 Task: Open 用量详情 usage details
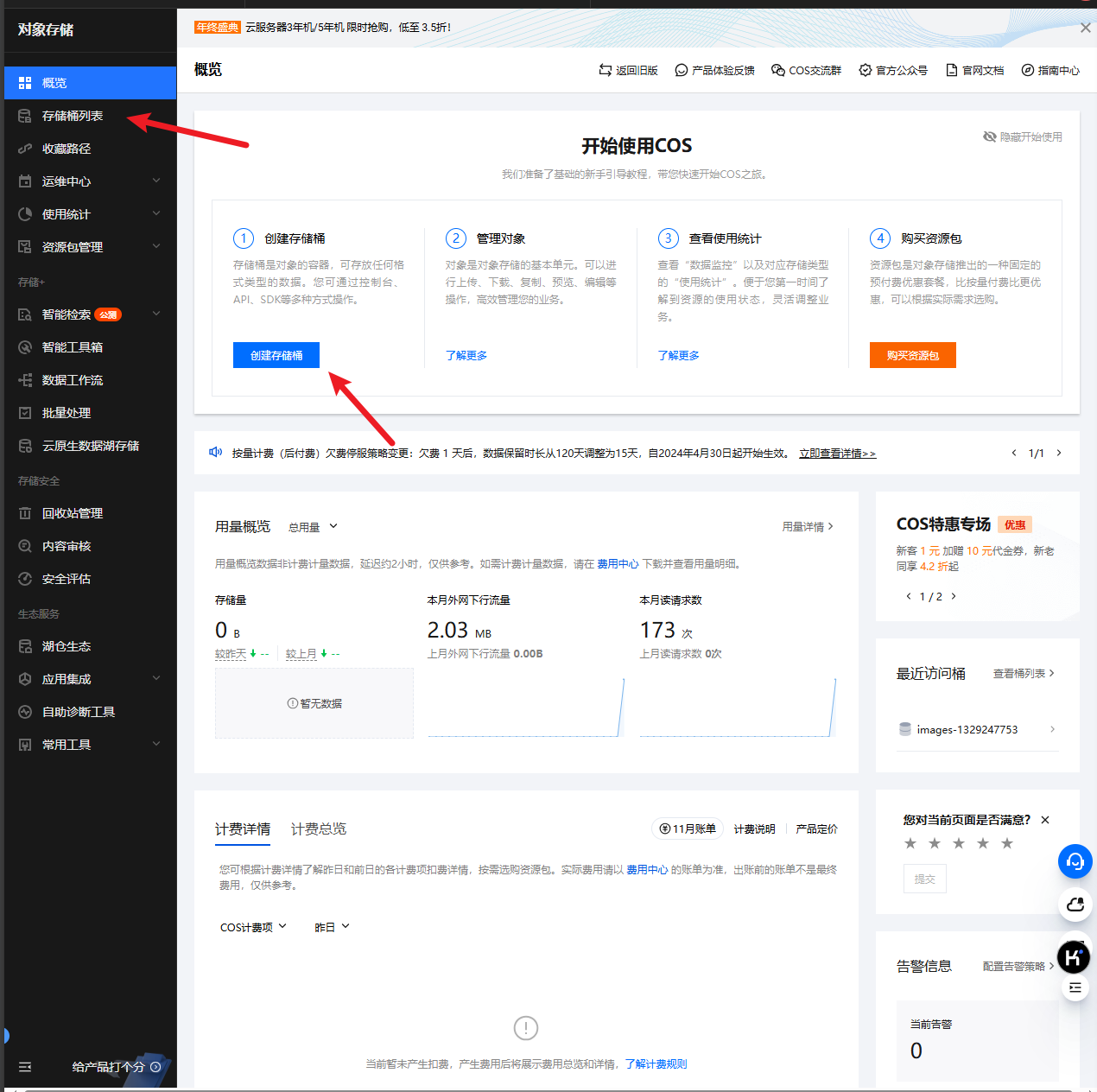click(x=808, y=527)
